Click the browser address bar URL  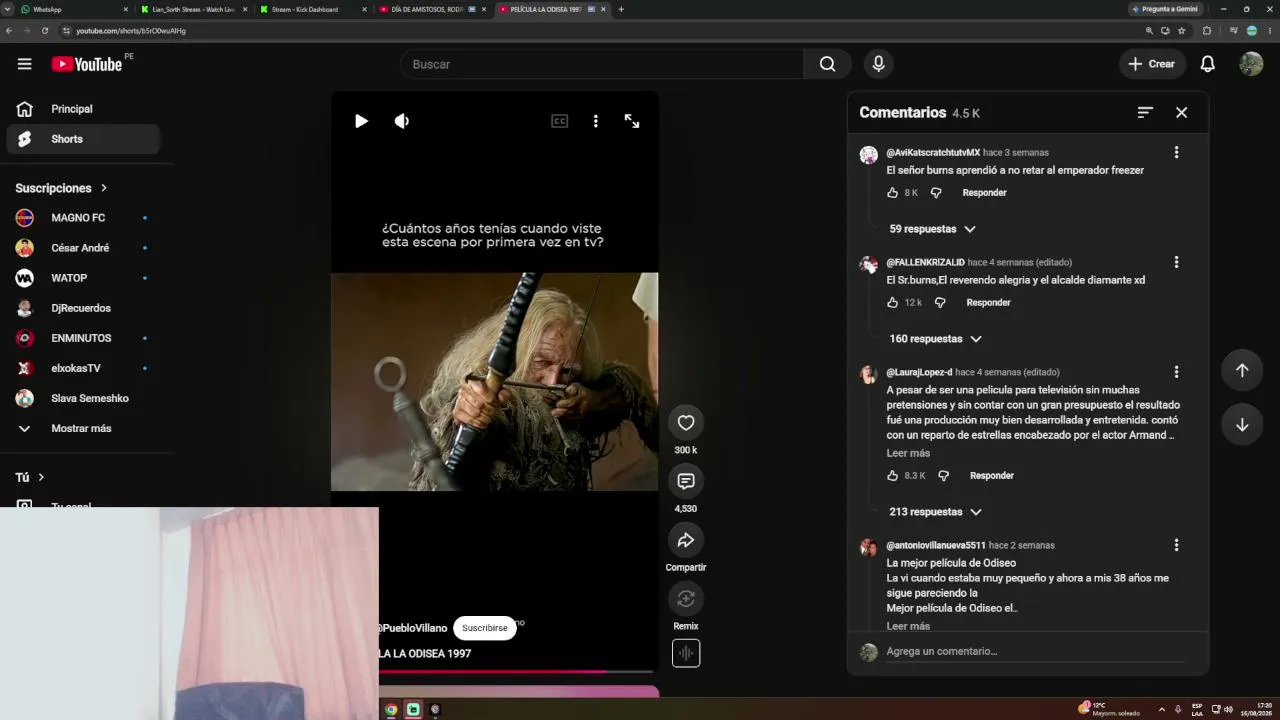coord(131,31)
